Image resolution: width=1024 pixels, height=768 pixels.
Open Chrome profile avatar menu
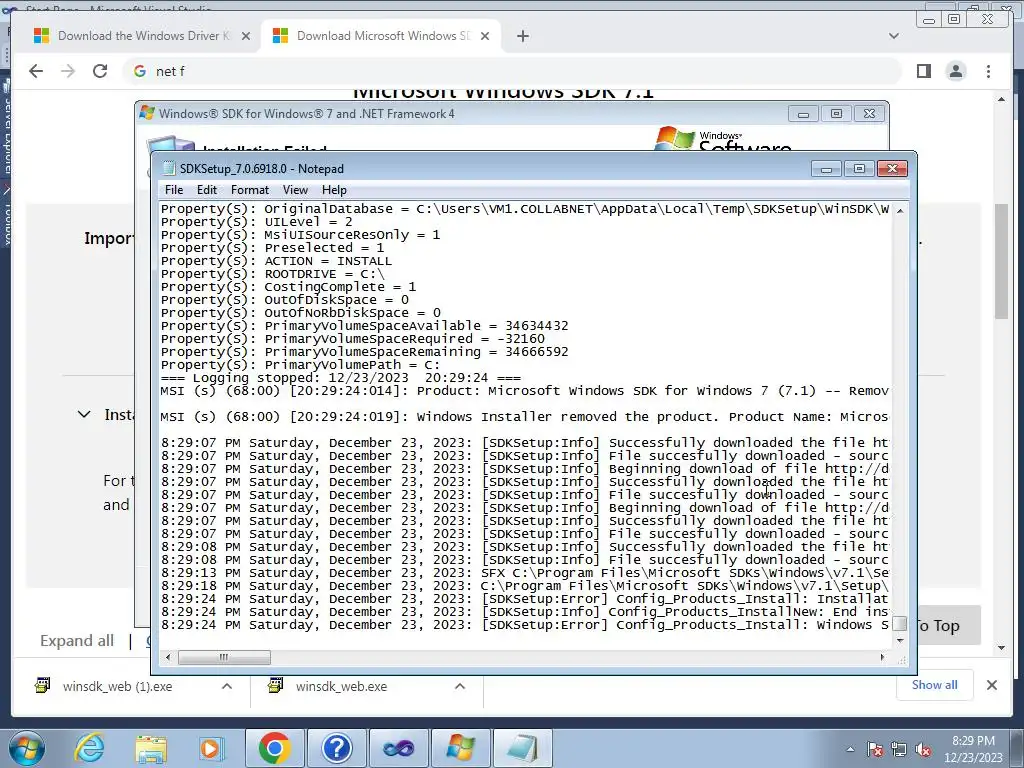(x=955, y=71)
